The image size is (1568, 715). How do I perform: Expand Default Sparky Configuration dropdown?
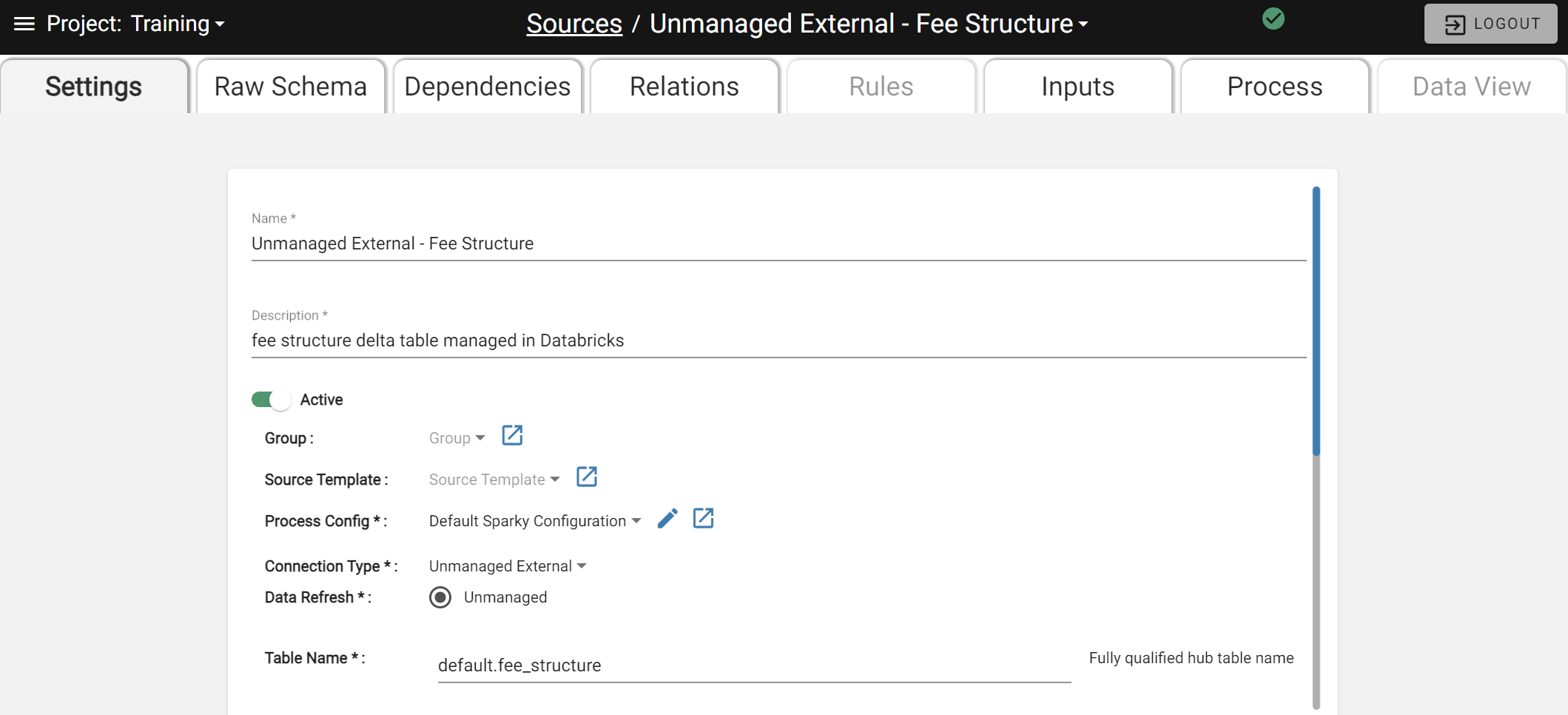535,521
